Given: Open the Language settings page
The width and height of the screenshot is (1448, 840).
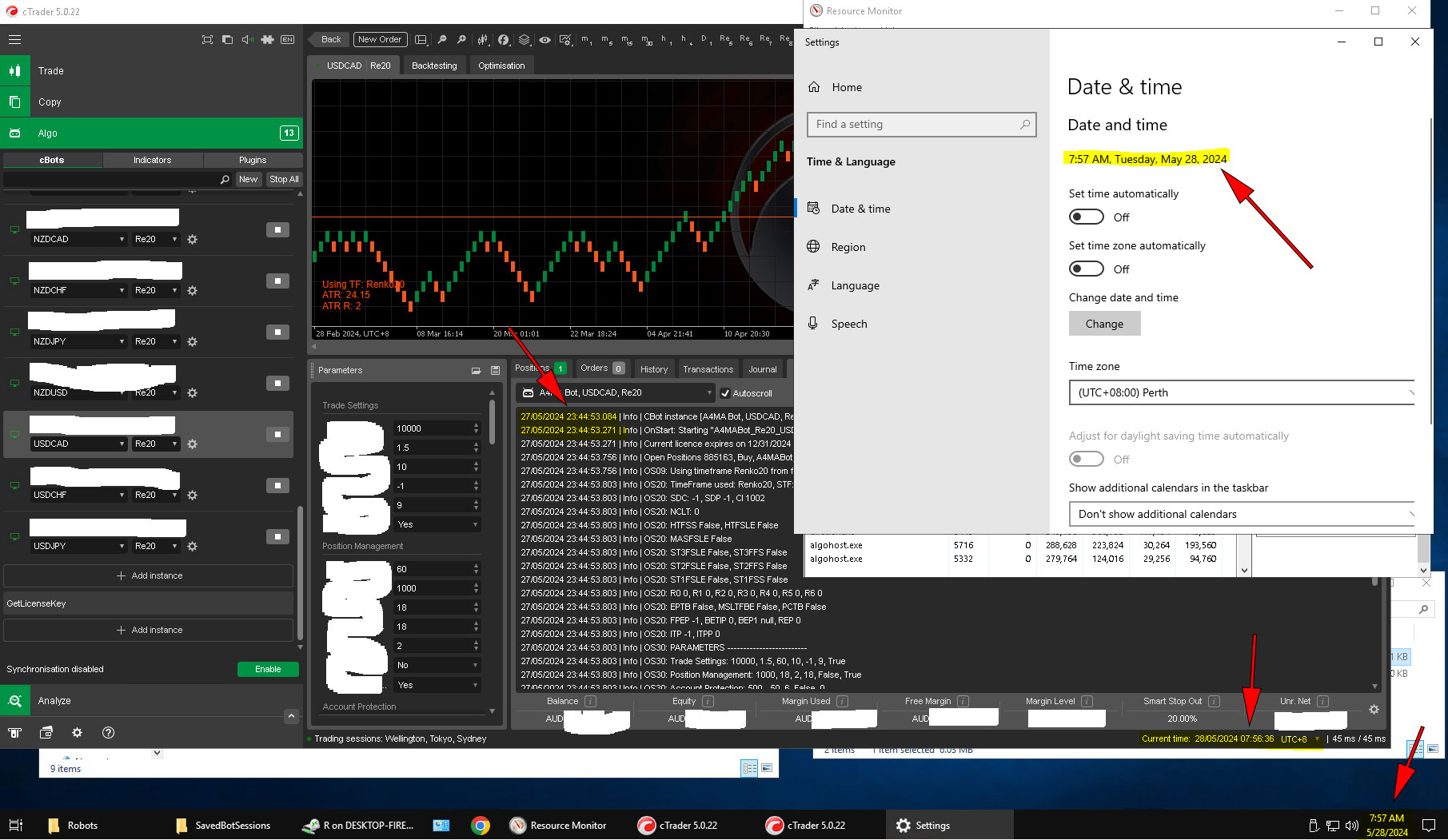Looking at the screenshot, I should click(855, 285).
